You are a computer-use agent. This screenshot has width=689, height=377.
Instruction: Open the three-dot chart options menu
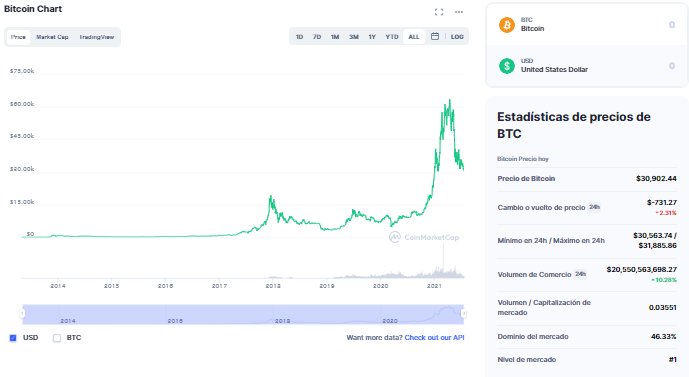click(459, 12)
